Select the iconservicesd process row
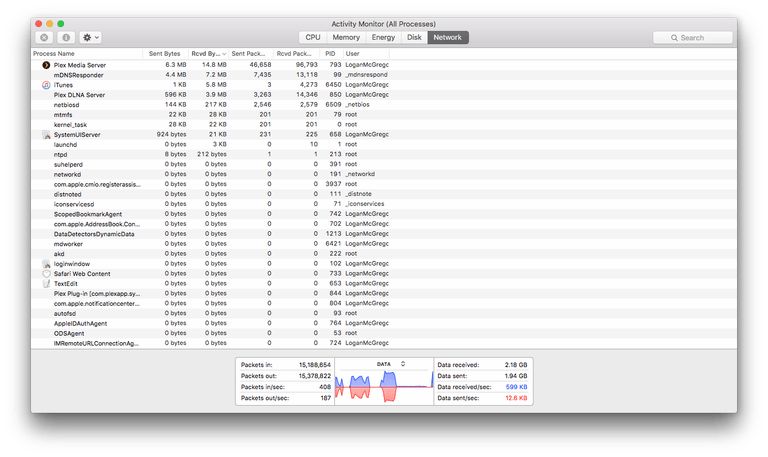768x457 pixels. 384,204
